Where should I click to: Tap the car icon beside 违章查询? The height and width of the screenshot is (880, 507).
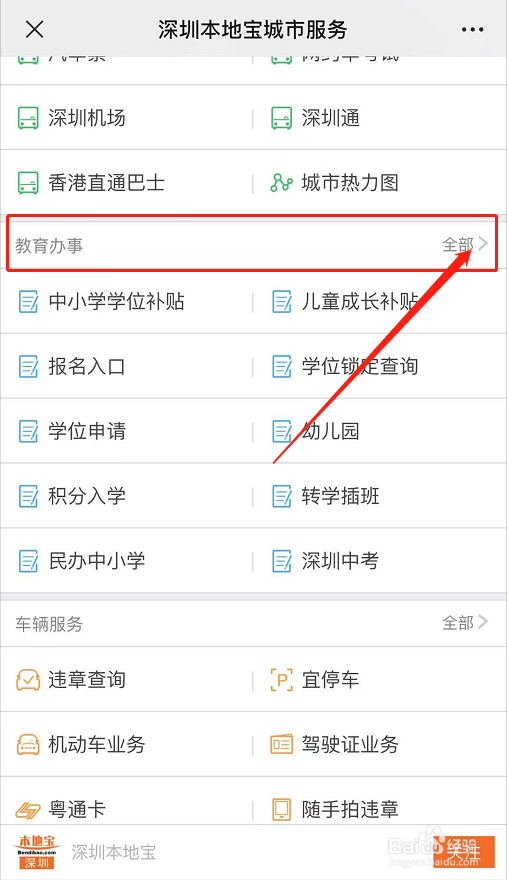click(x=28, y=680)
